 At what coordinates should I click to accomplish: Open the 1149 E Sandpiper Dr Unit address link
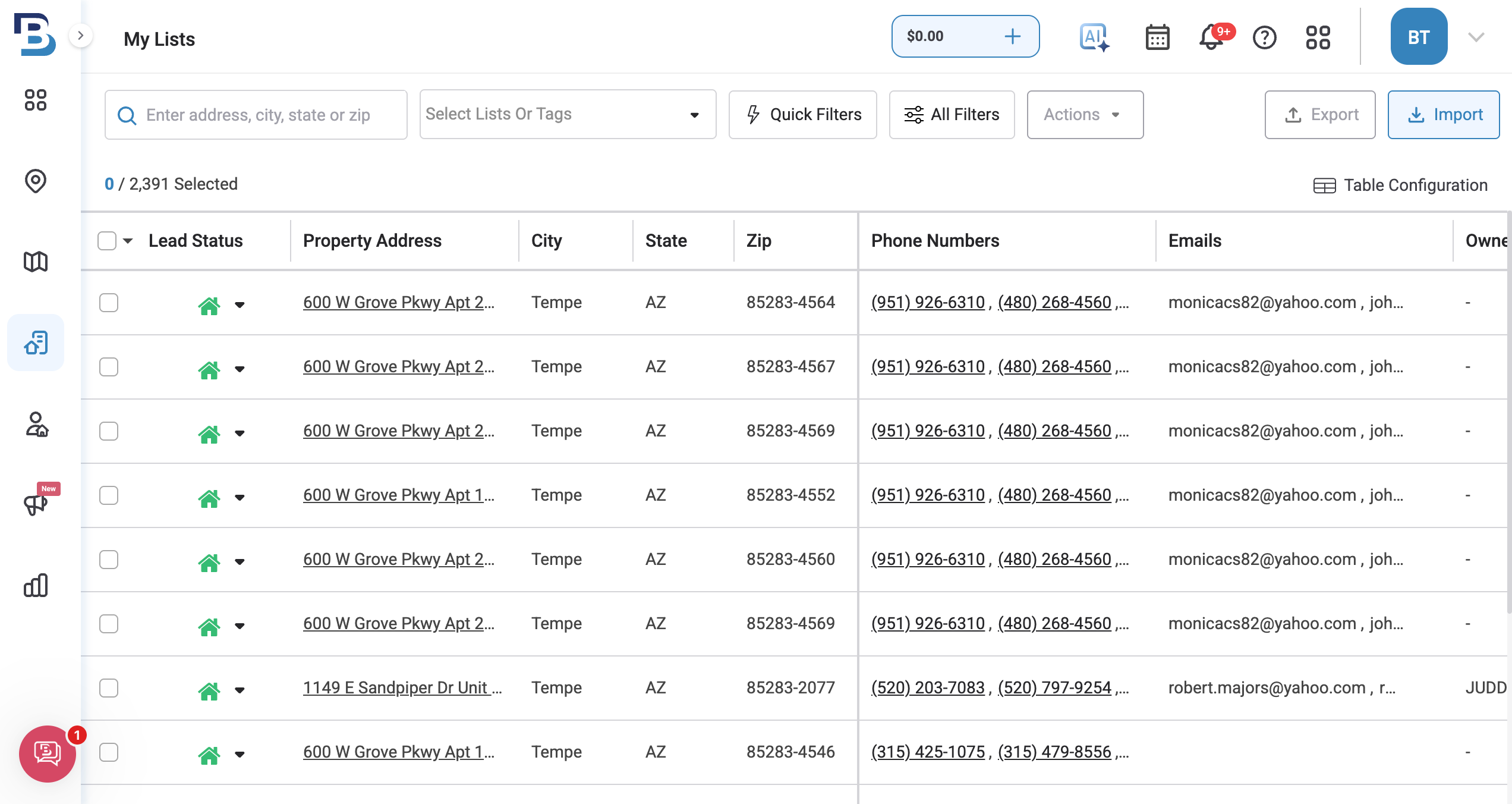(x=402, y=688)
